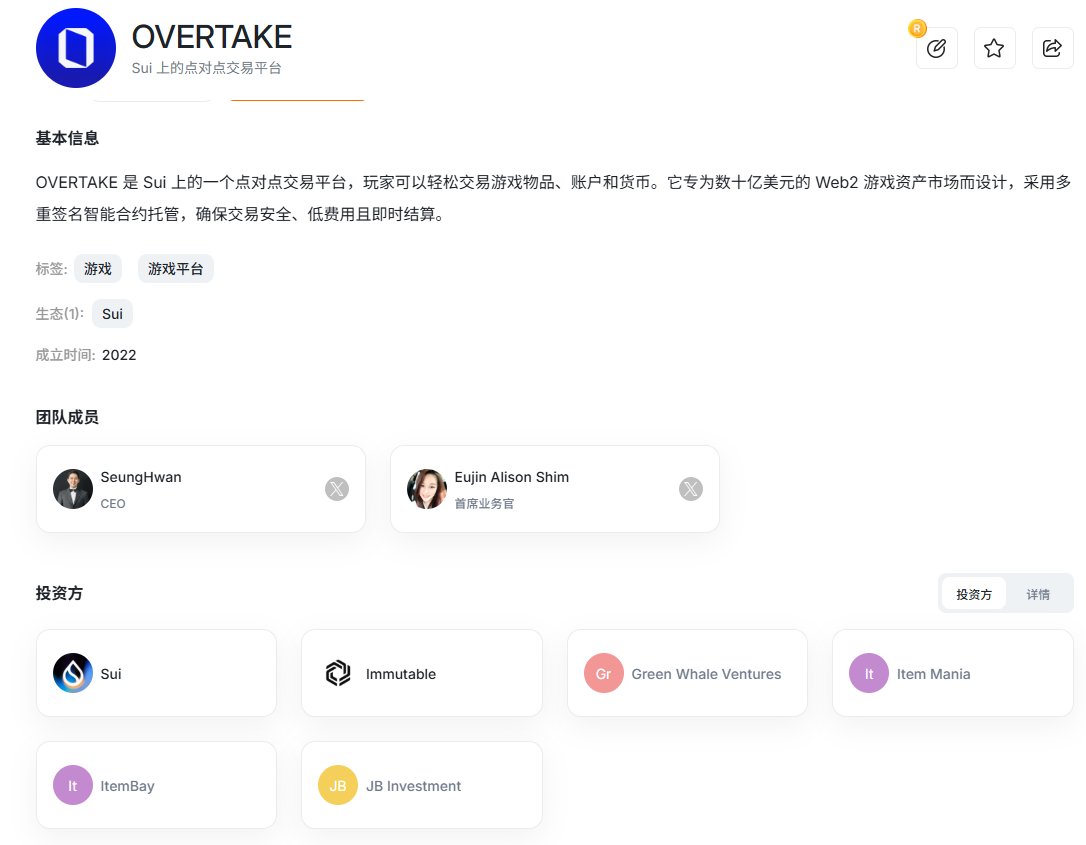Click the 基本信息 section heading
Image resolution: width=1086 pixels, height=845 pixels.
[x=67, y=138]
